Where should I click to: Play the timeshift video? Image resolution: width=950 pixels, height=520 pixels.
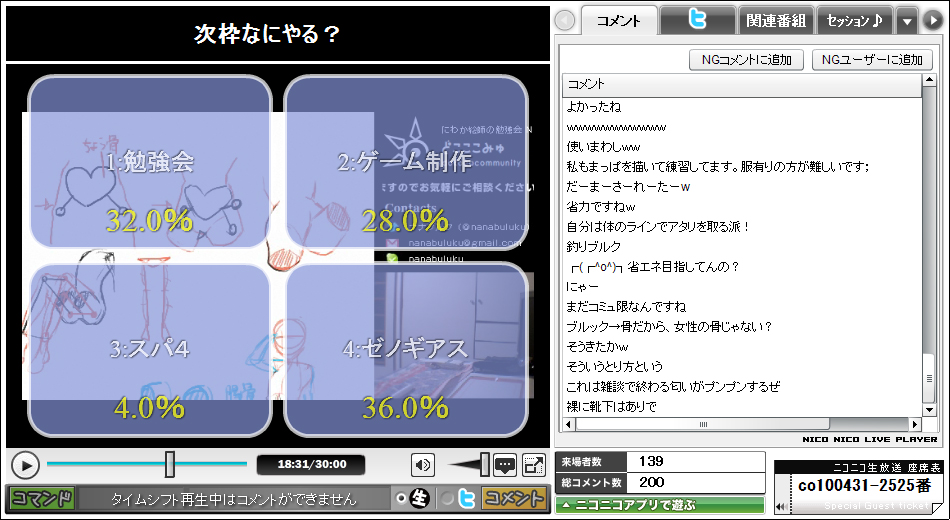[x=25, y=465]
